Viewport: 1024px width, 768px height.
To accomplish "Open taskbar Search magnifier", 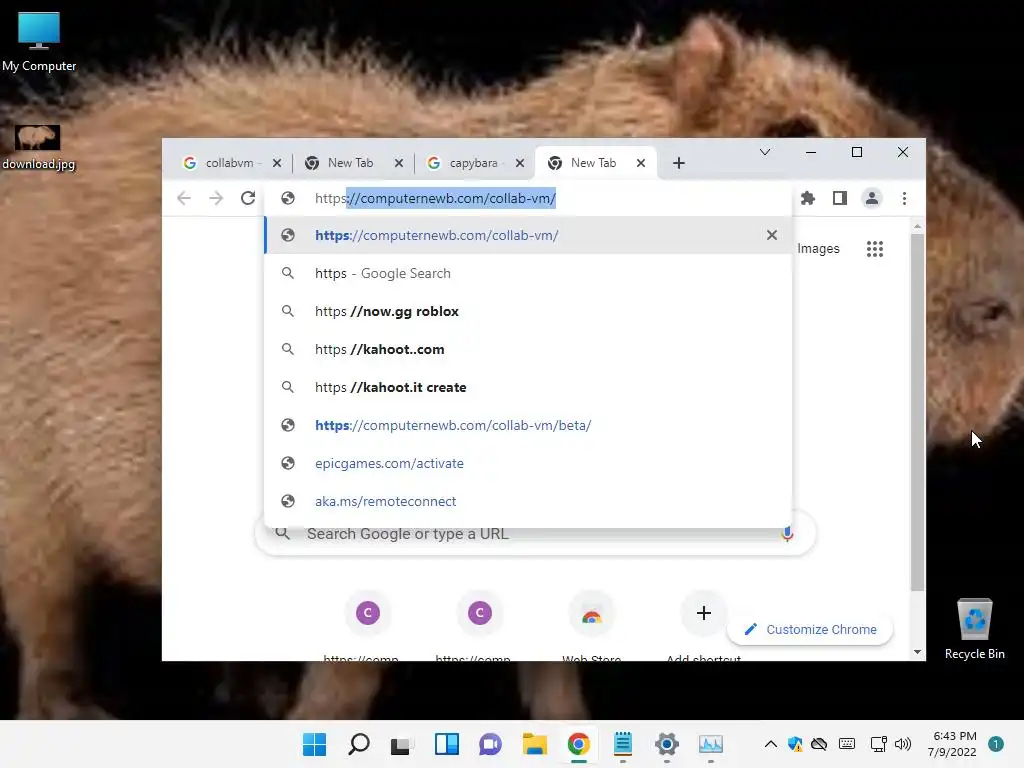I will coord(359,744).
